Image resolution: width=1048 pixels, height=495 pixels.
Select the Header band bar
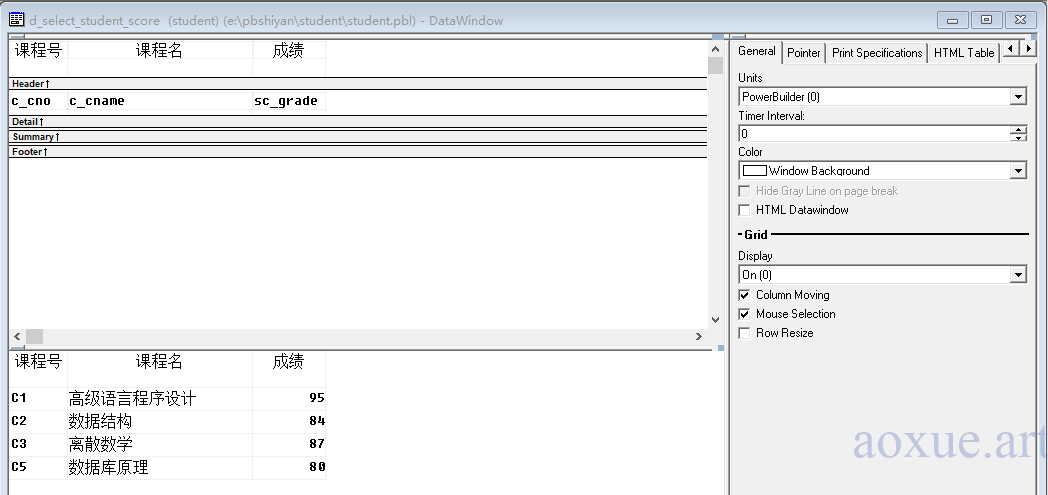[x=358, y=84]
